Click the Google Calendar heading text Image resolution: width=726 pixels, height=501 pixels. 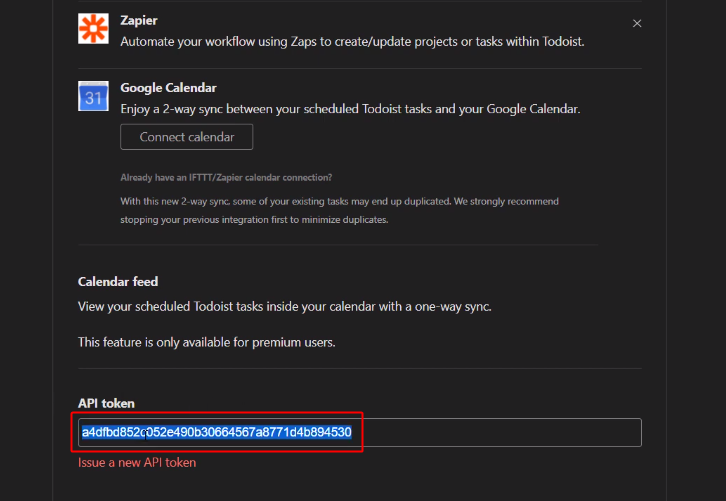[x=169, y=88]
